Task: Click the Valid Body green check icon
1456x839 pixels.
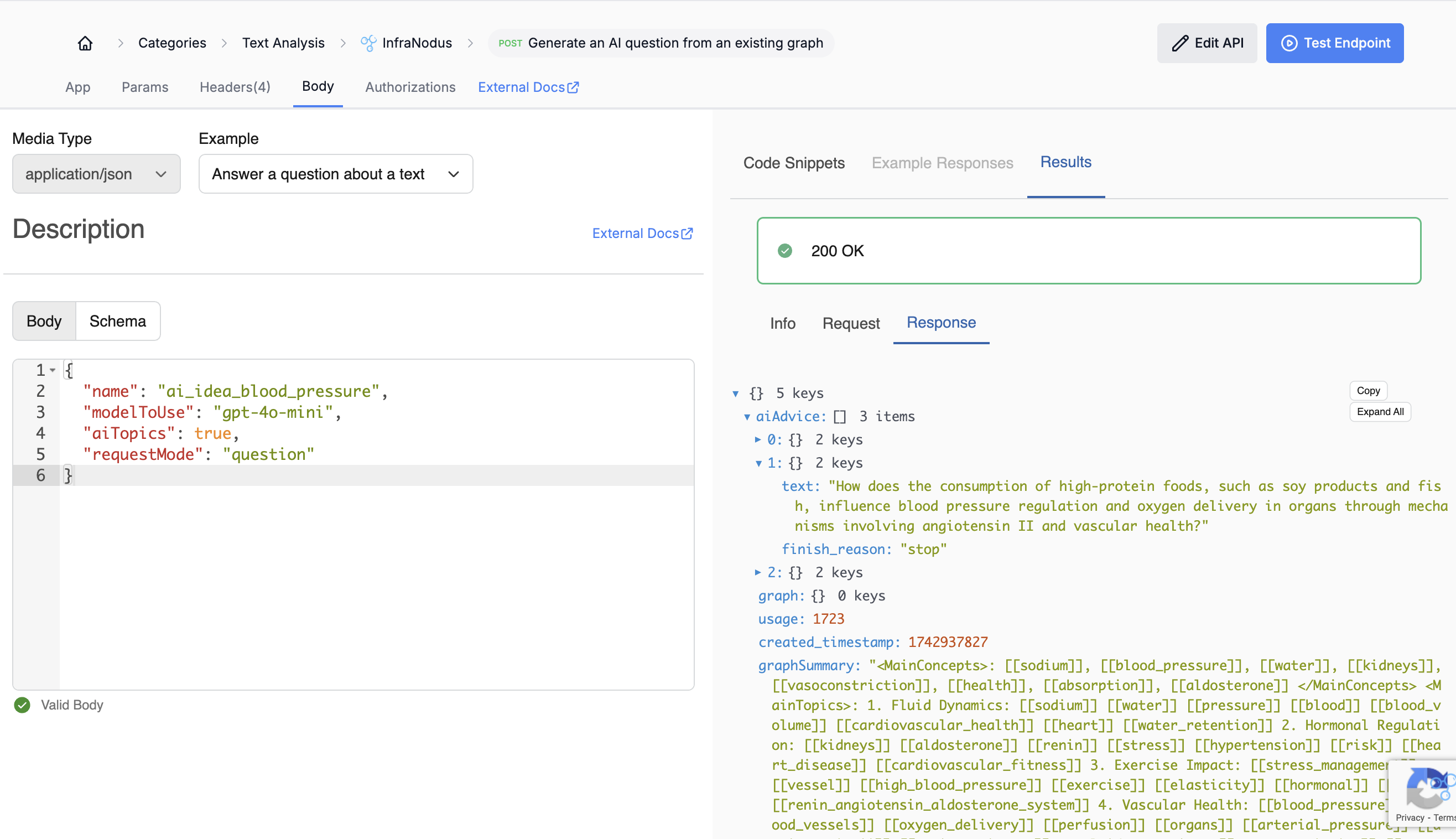Action: tap(22, 705)
